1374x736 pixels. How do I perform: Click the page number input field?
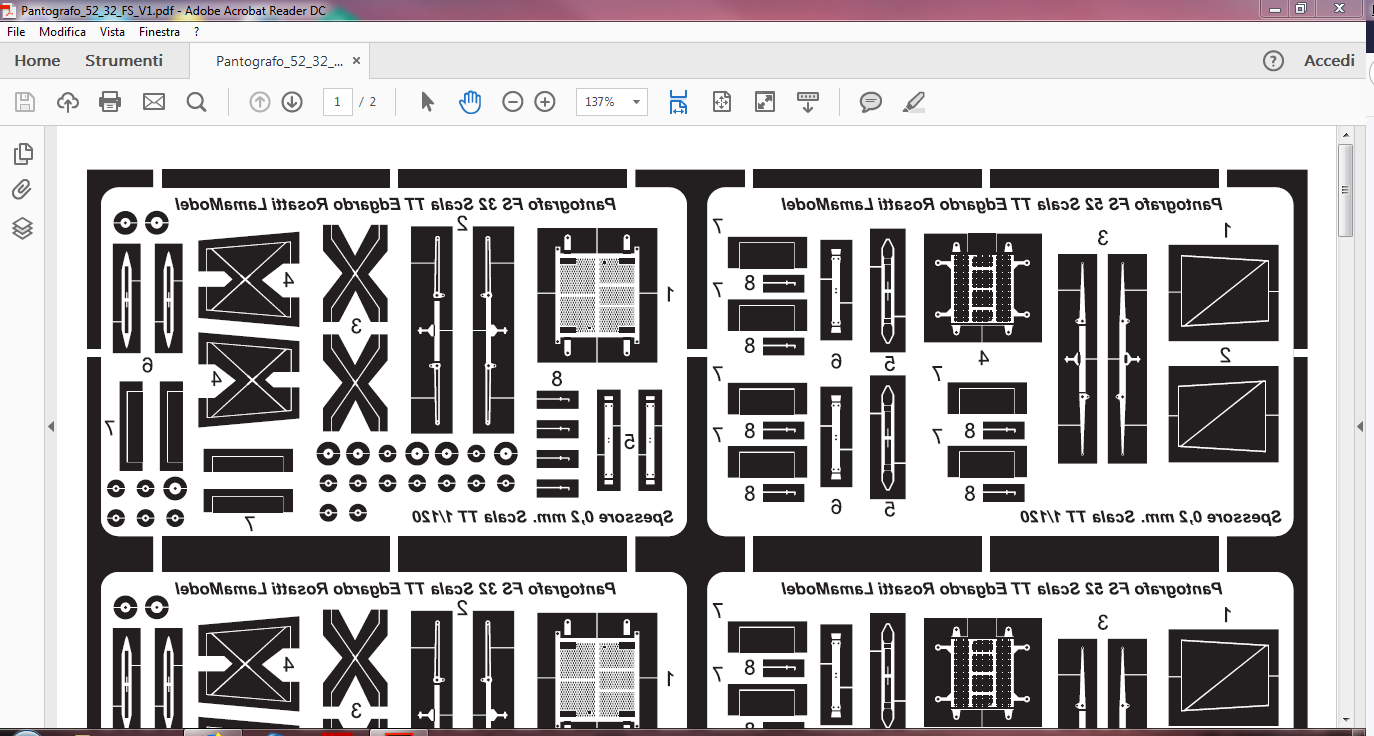(x=338, y=102)
